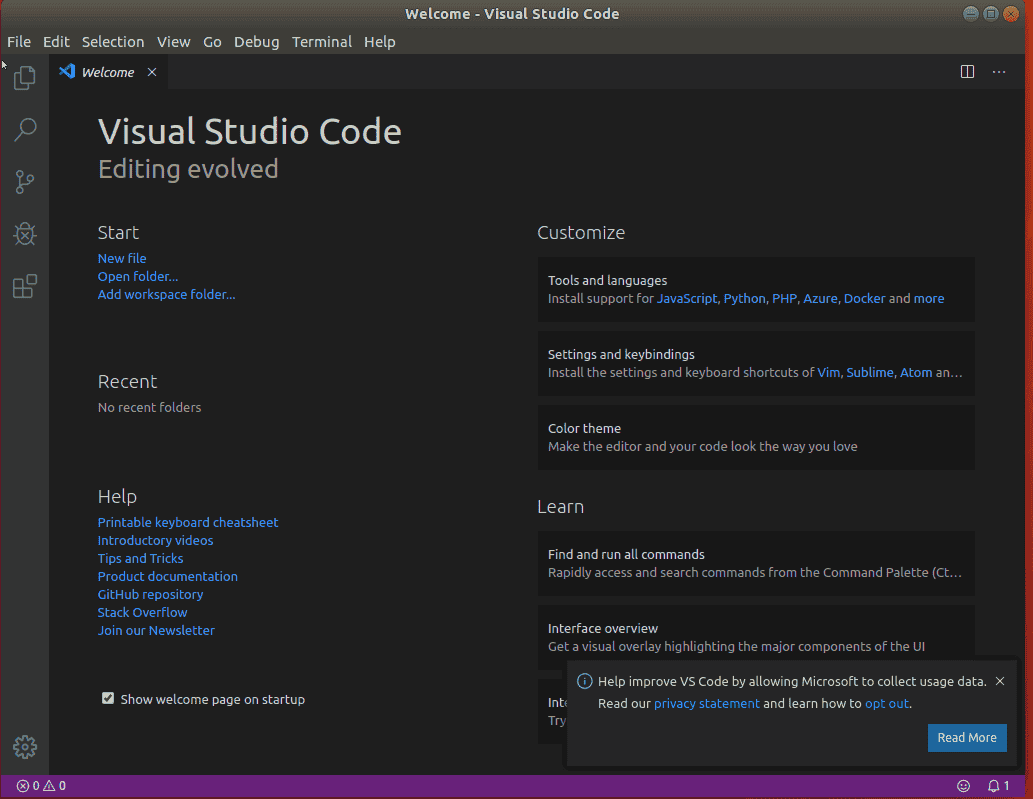Image resolution: width=1033 pixels, height=799 pixels.
Task: Open the File menu
Action: click(x=19, y=41)
